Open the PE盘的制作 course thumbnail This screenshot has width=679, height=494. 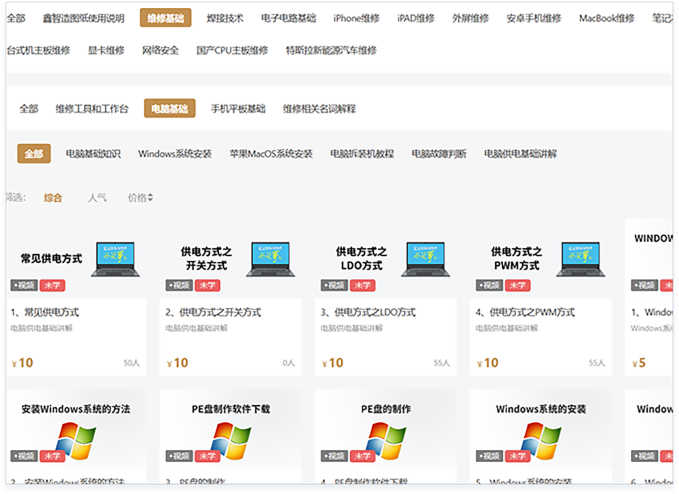click(x=385, y=431)
